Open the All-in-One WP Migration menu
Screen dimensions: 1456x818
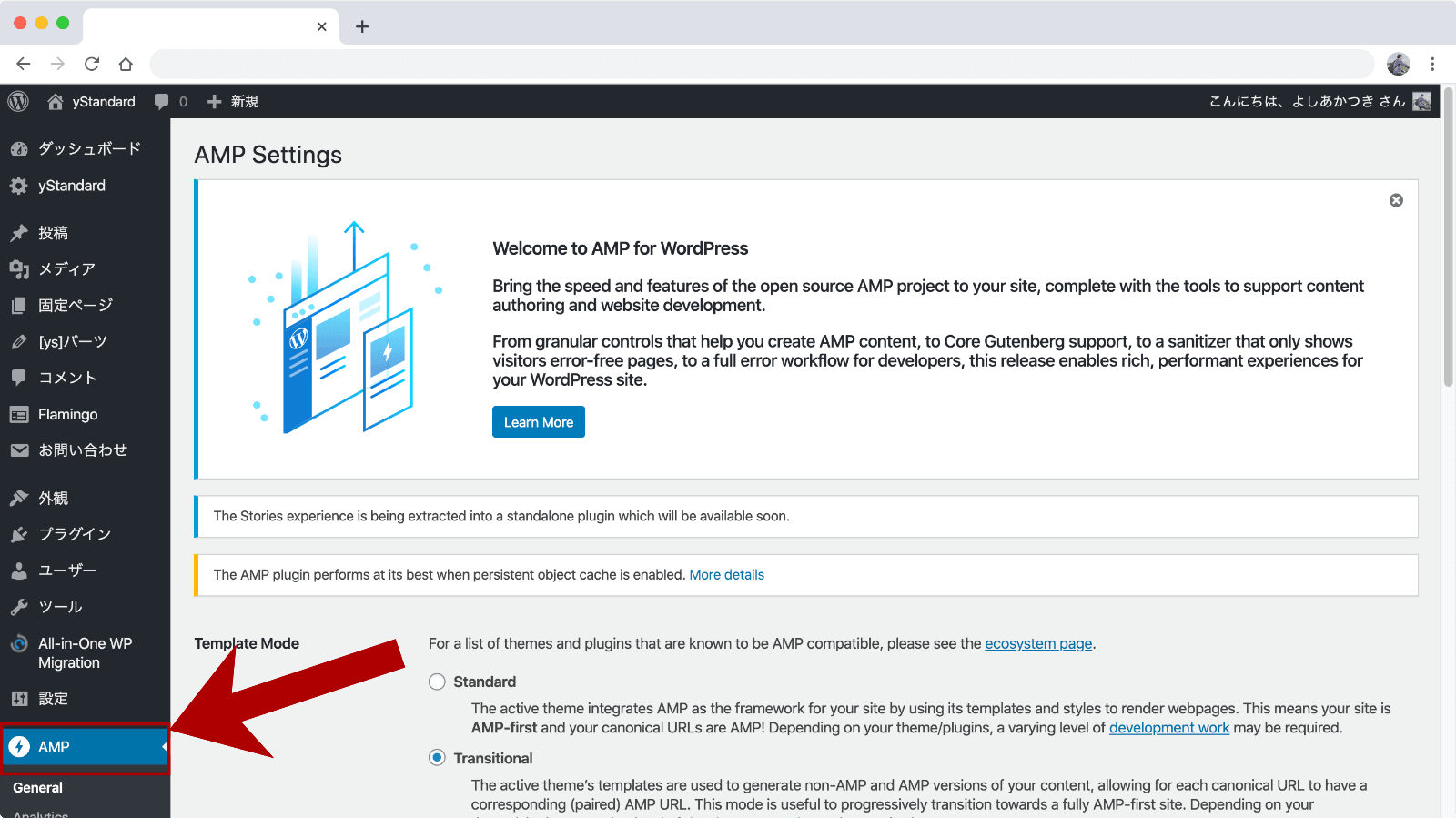(85, 653)
